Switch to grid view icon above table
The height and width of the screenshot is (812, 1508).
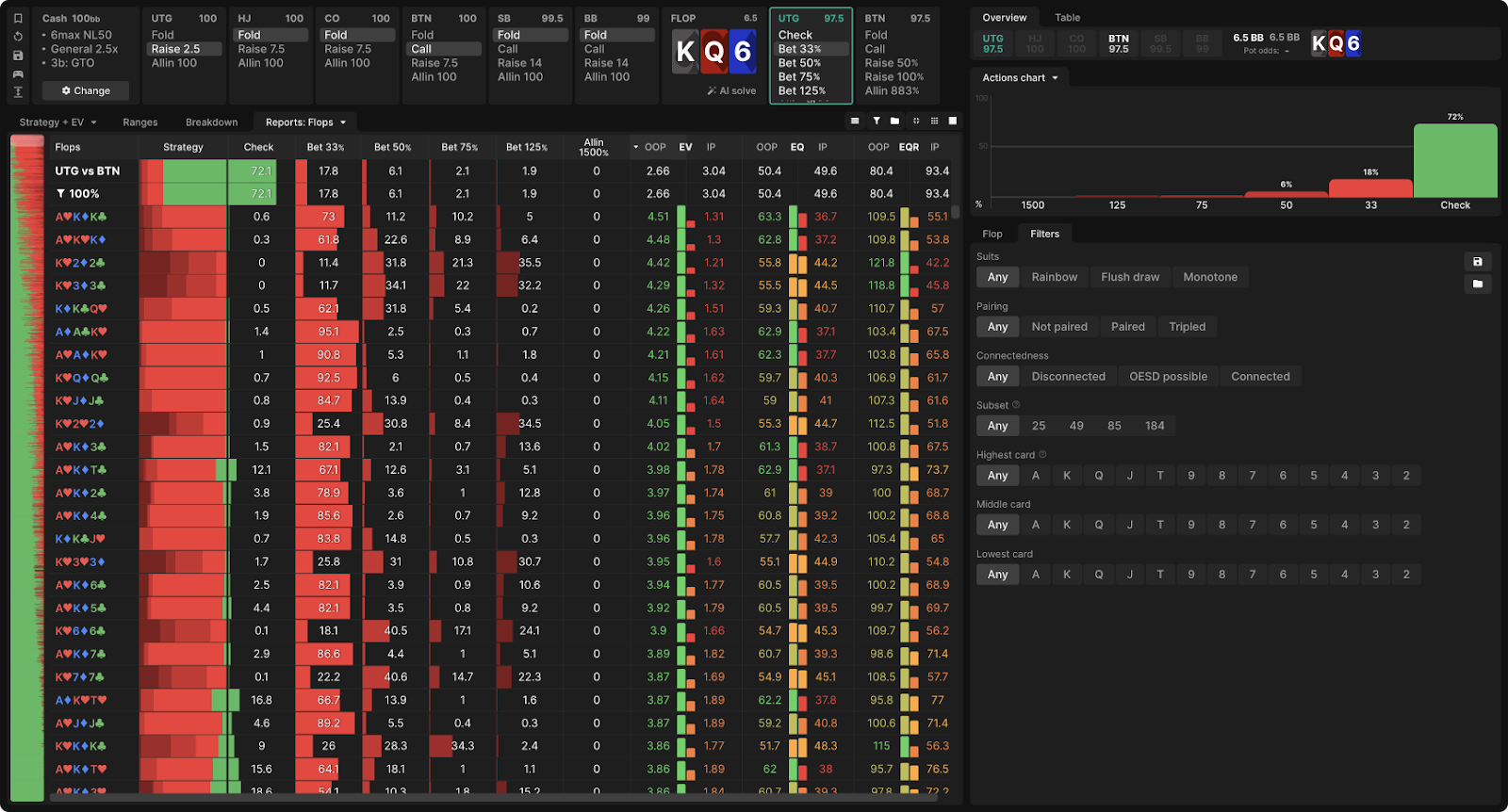click(934, 122)
